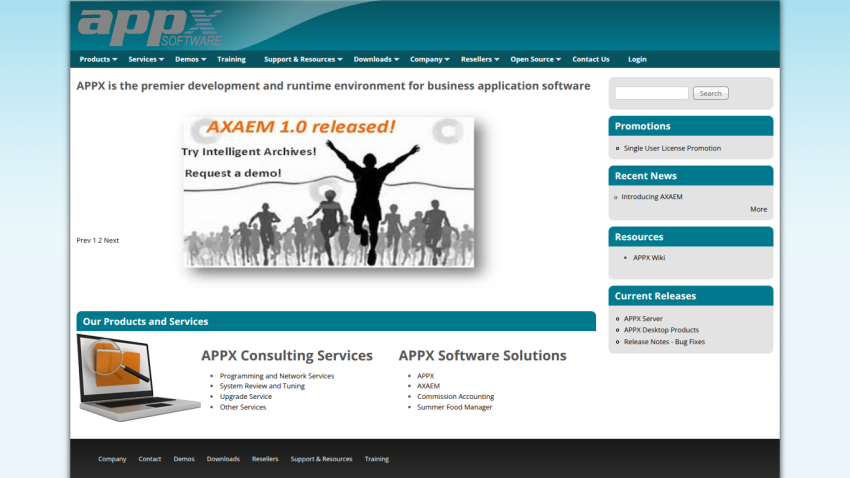
Task: Click Next in the slideshow pager
Action: pyautogui.click(x=111, y=240)
